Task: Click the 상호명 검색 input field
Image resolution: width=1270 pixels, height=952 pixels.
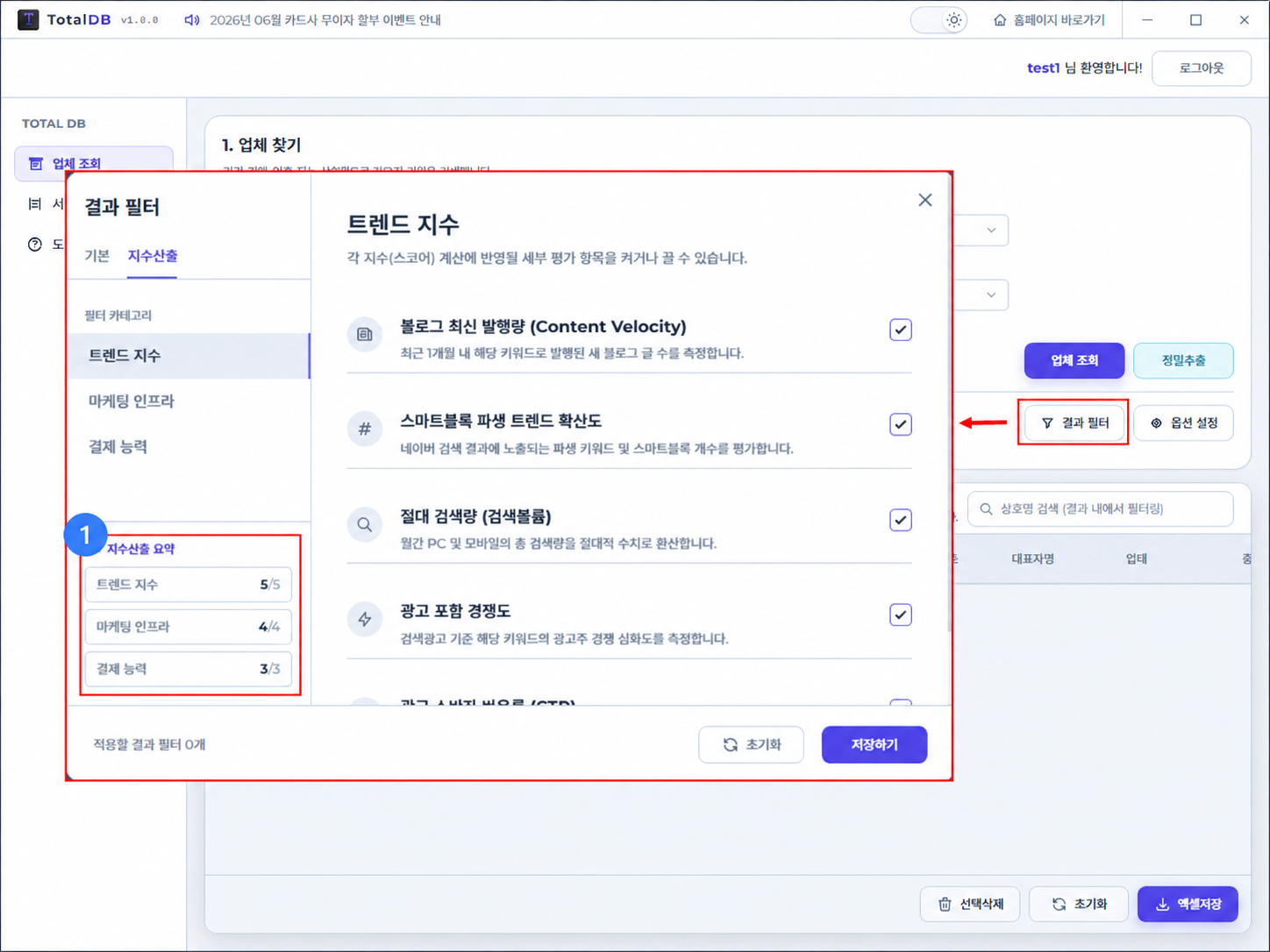Action: 1101,508
